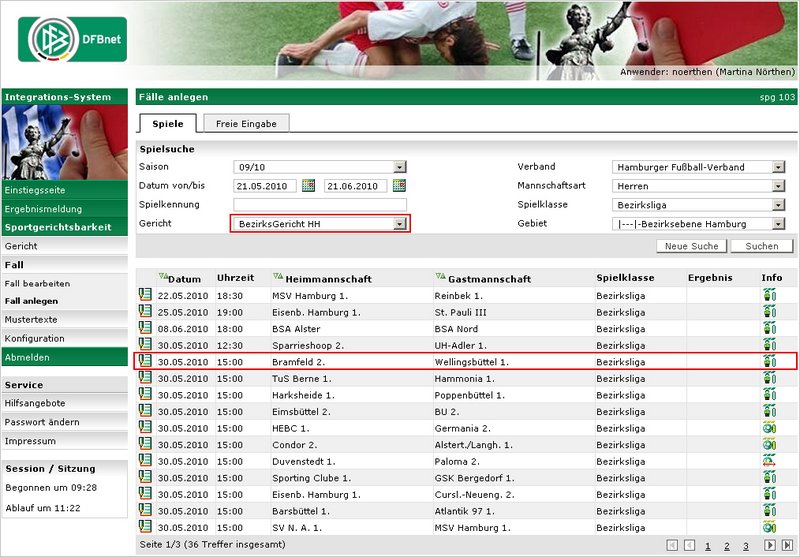Open the Verband dropdown
This screenshot has height=557, width=800.
(x=778, y=167)
